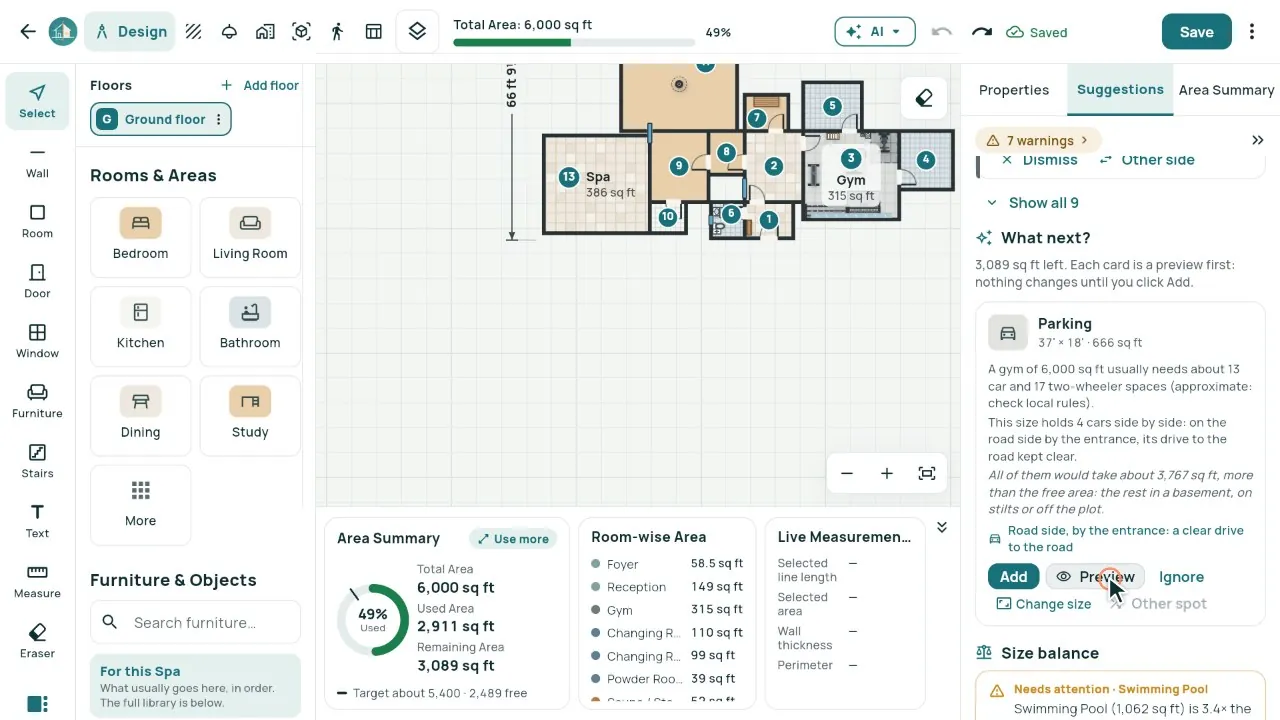Click the redo arrow icon
The height and width of the screenshot is (720, 1280).
[x=982, y=32]
